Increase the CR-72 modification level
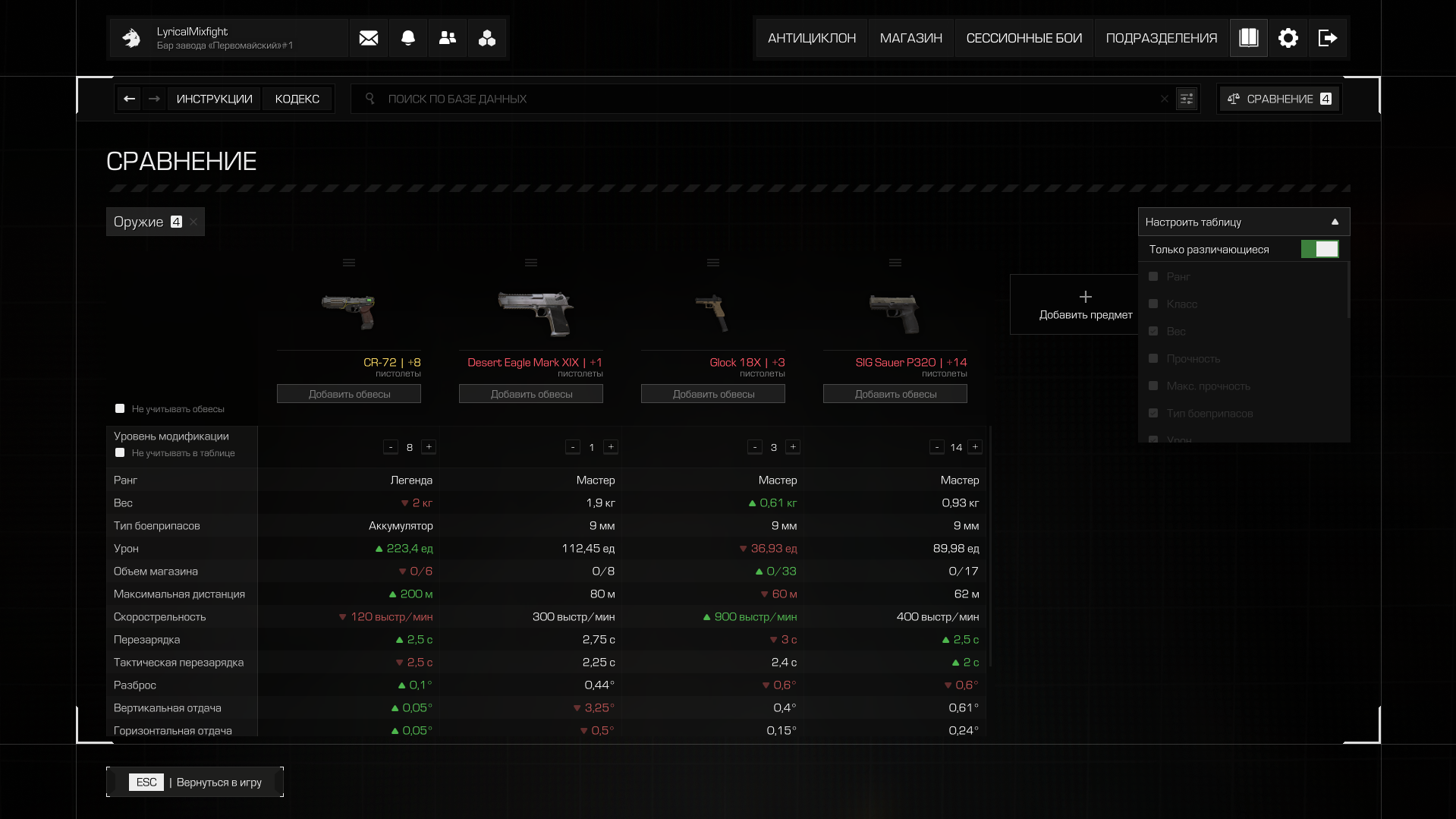The height and width of the screenshot is (819, 1456). click(x=429, y=447)
